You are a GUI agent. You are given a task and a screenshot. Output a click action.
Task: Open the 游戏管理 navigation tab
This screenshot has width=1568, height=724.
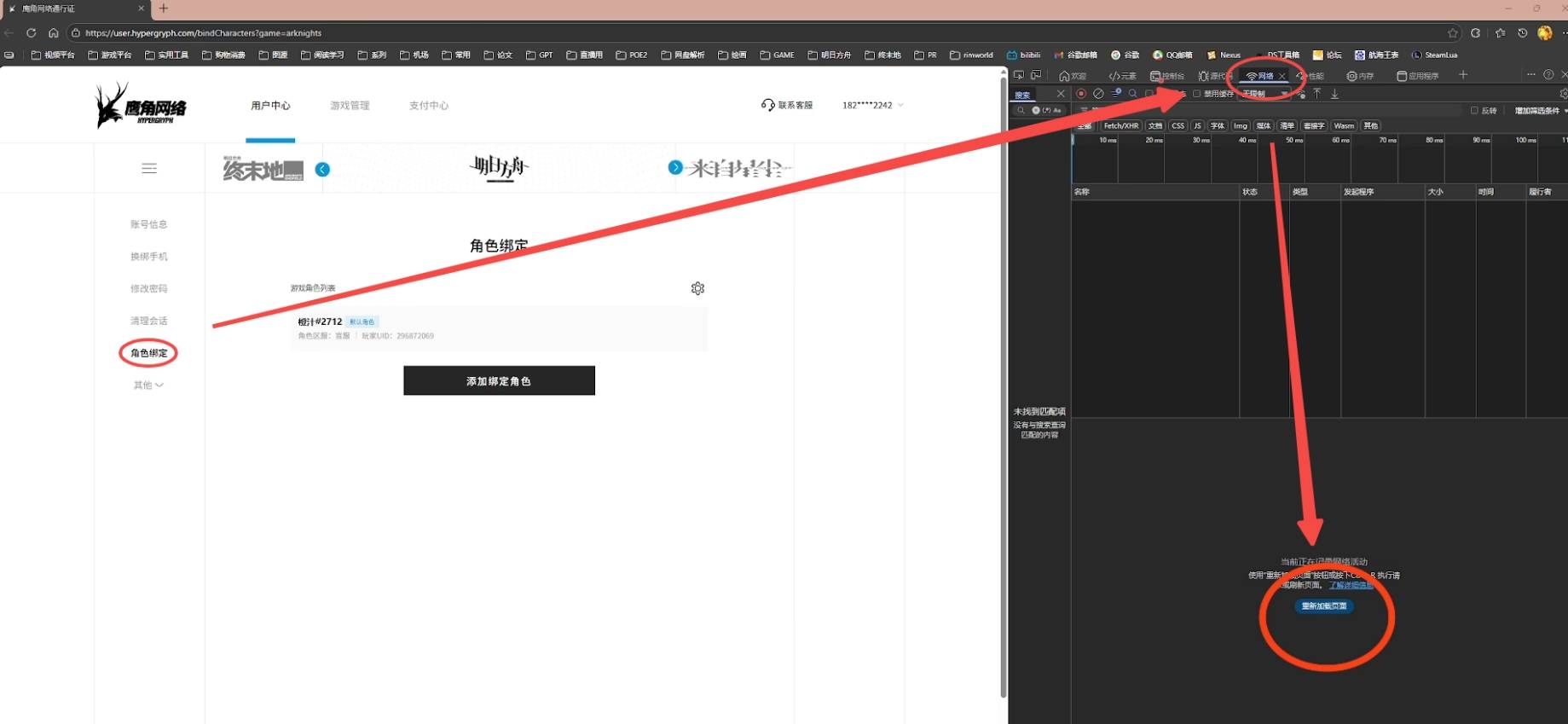pos(350,106)
